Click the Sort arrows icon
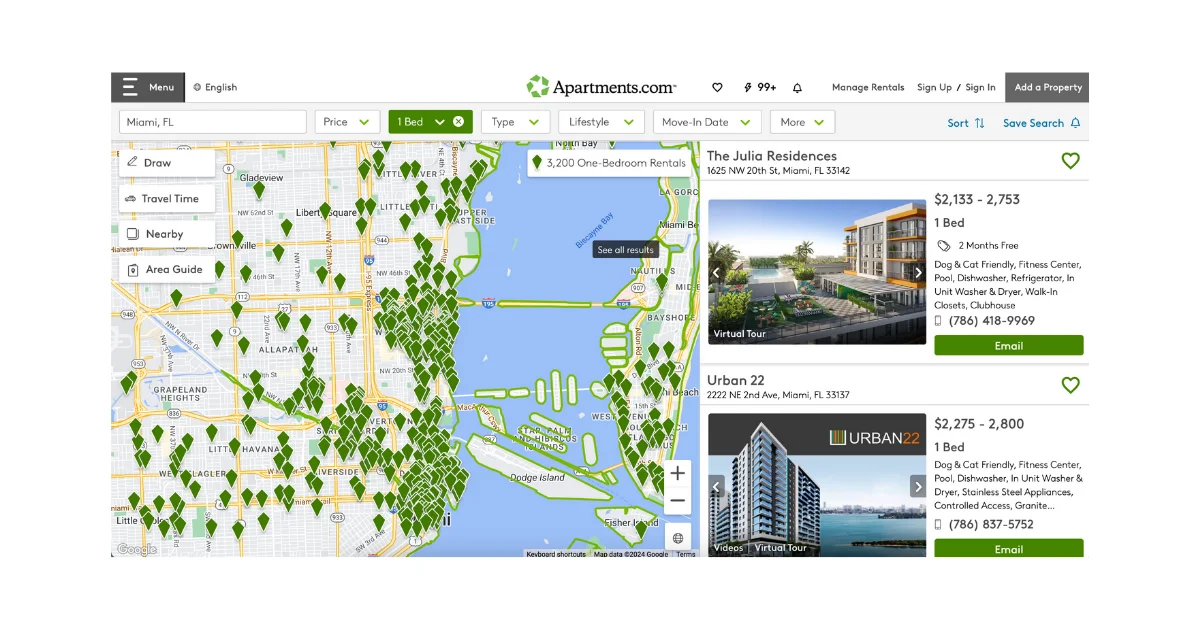This screenshot has height=630, width=1200. click(979, 123)
